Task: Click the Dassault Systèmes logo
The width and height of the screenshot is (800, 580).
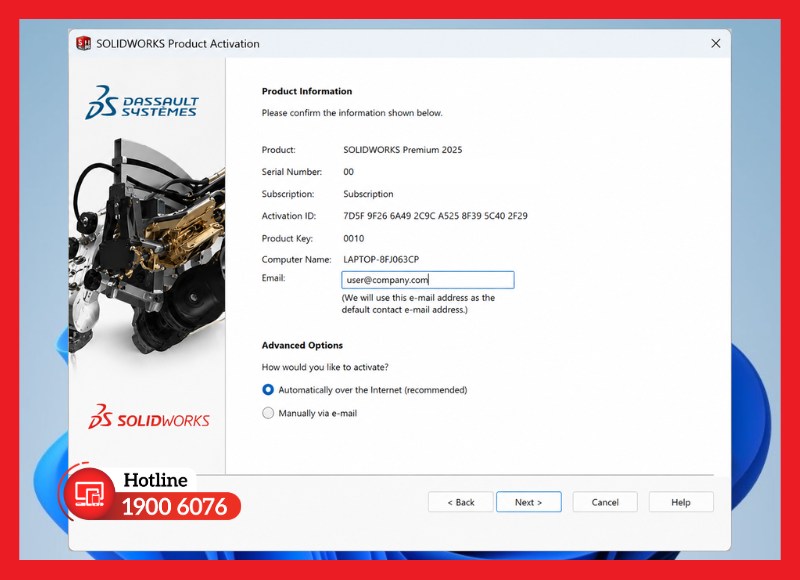Action: point(142,103)
